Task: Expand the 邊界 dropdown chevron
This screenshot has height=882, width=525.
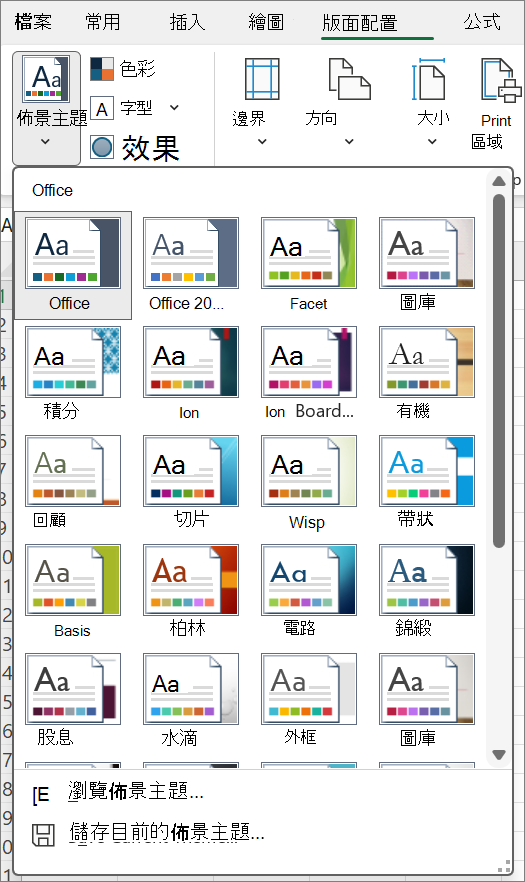Action: pyautogui.click(x=262, y=141)
